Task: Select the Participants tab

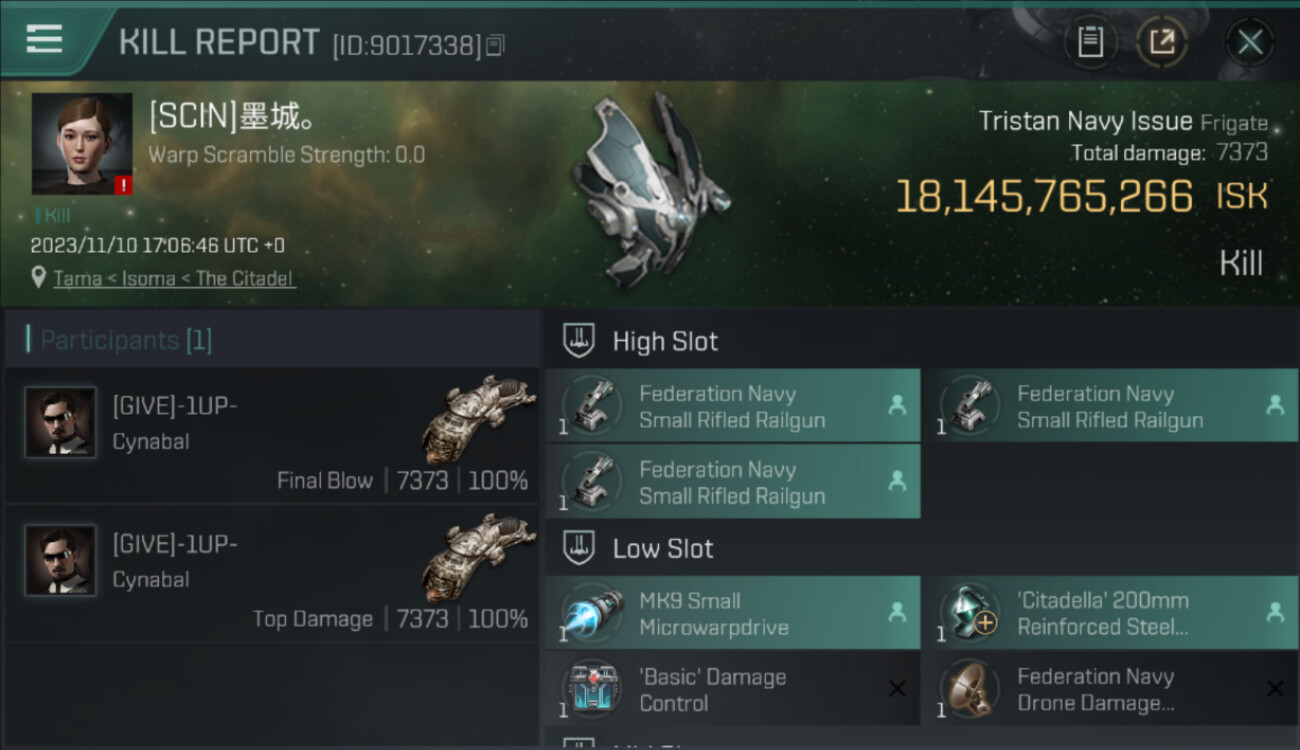Action: point(126,340)
